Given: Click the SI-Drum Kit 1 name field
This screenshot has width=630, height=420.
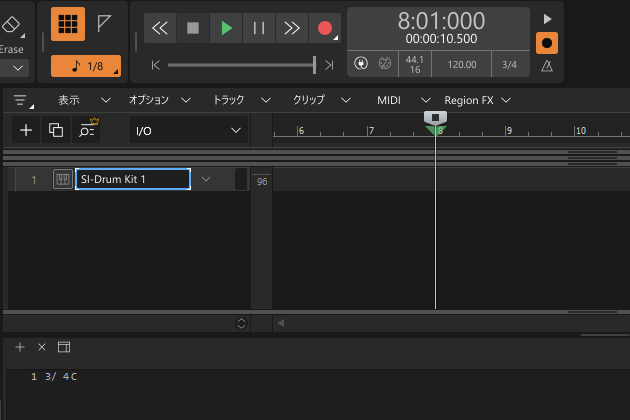Looking at the screenshot, I should pyautogui.click(x=132, y=179).
